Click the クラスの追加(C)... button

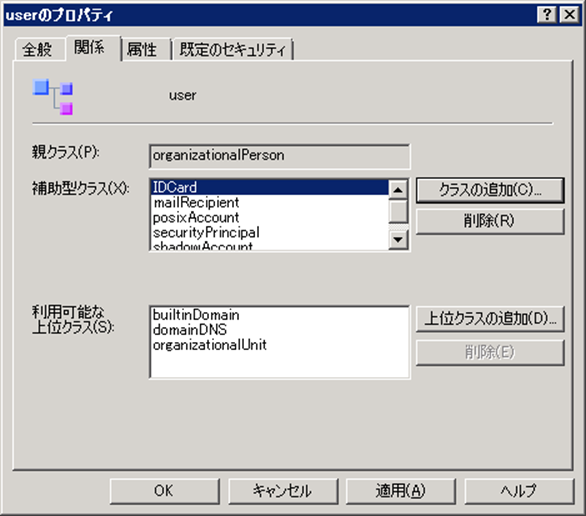pos(490,190)
